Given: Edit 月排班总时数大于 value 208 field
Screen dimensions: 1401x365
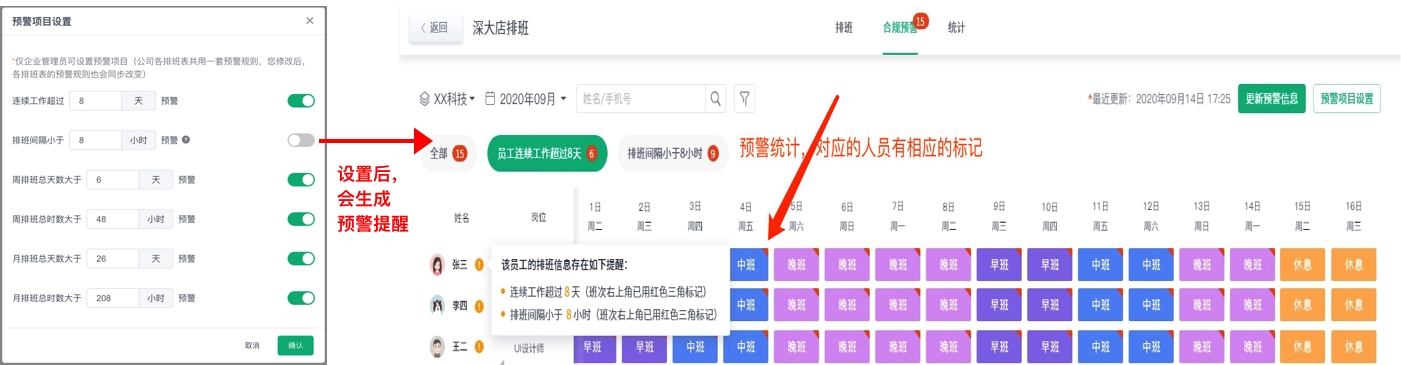Looking at the screenshot, I should click(x=113, y=298).
